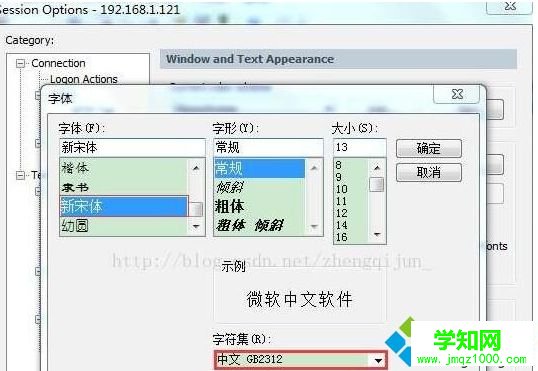Select Connection in the Category tree
Viewport: 538px width, 371px height.
click(58, 63)
